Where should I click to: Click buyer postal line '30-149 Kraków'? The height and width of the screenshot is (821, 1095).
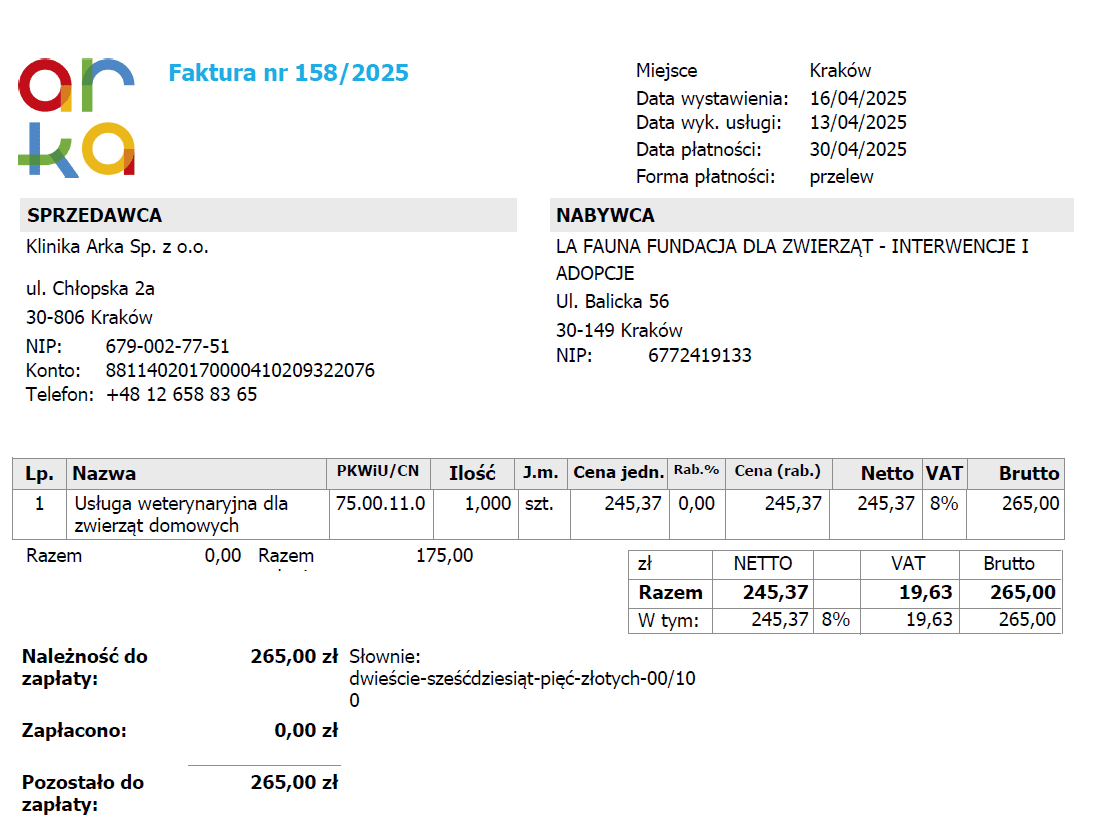coord(619,330)
